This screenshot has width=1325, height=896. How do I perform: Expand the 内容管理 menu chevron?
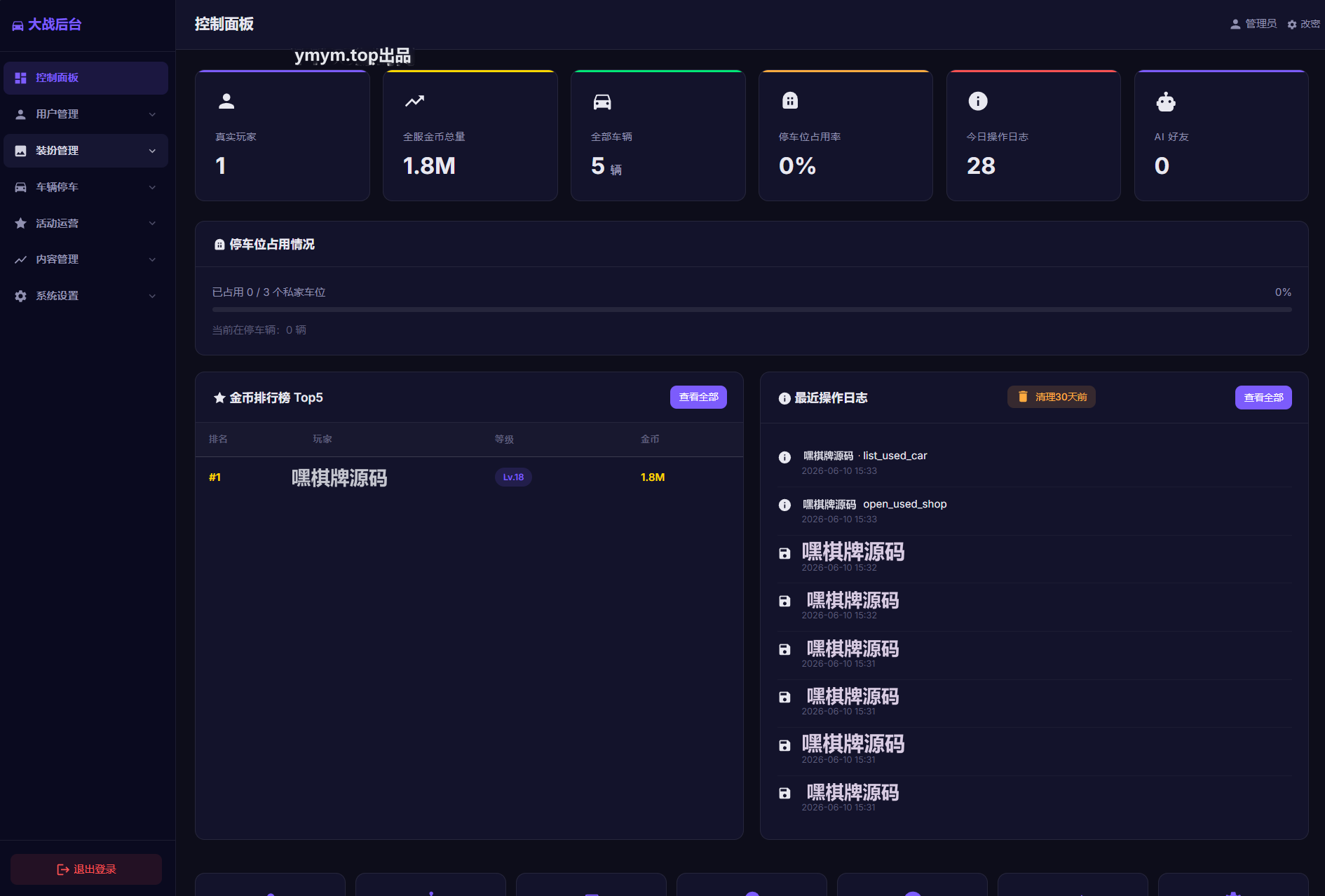pos(152,259)
